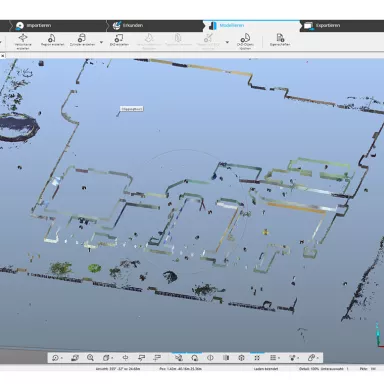Expand the dropdown beside the chain-link icon
This screenshot has width=384, height=384.
318,358
